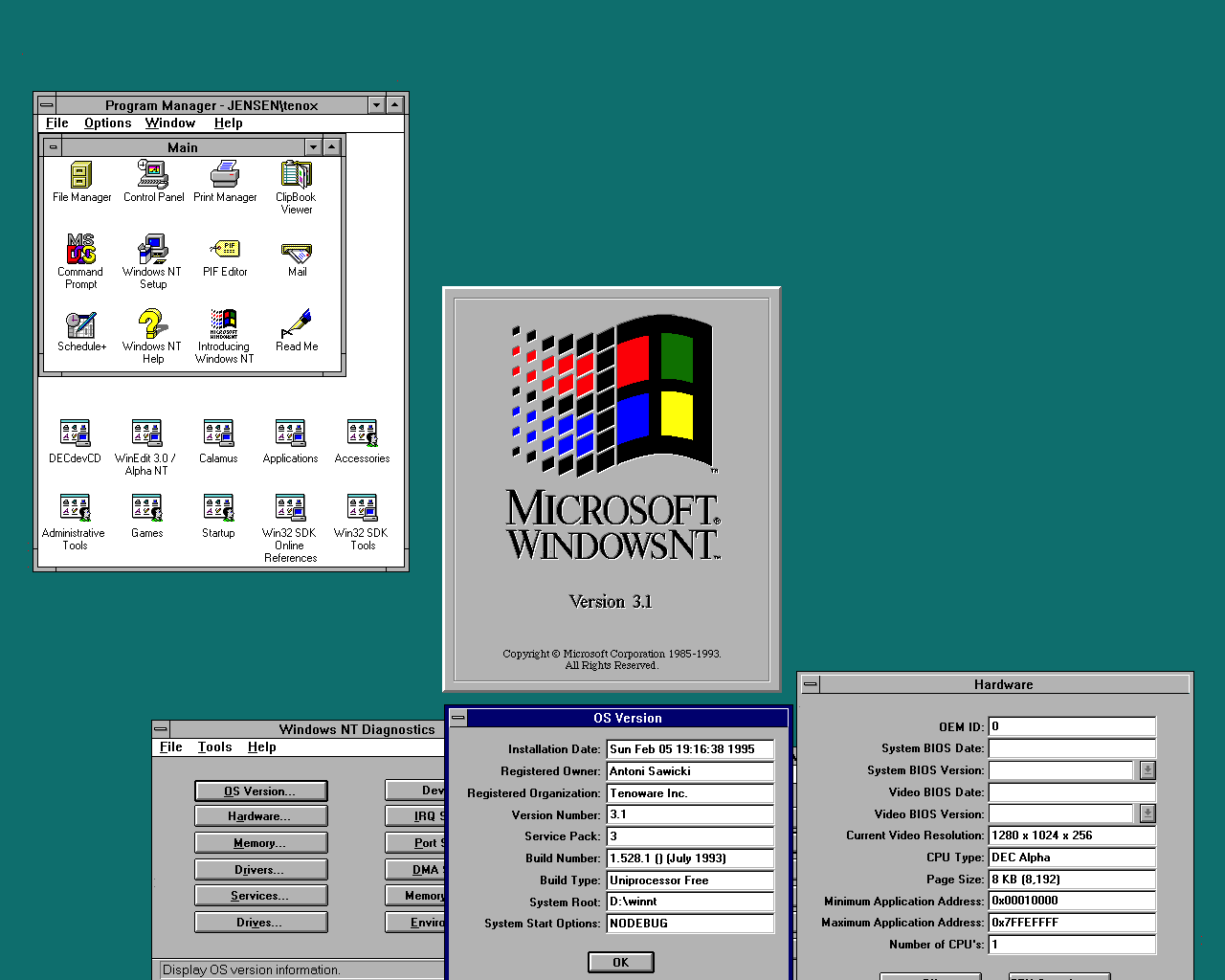Open the Win32 SDK Tools group
This screenshot has width=1225, height=980.
[x=361, y=508]
